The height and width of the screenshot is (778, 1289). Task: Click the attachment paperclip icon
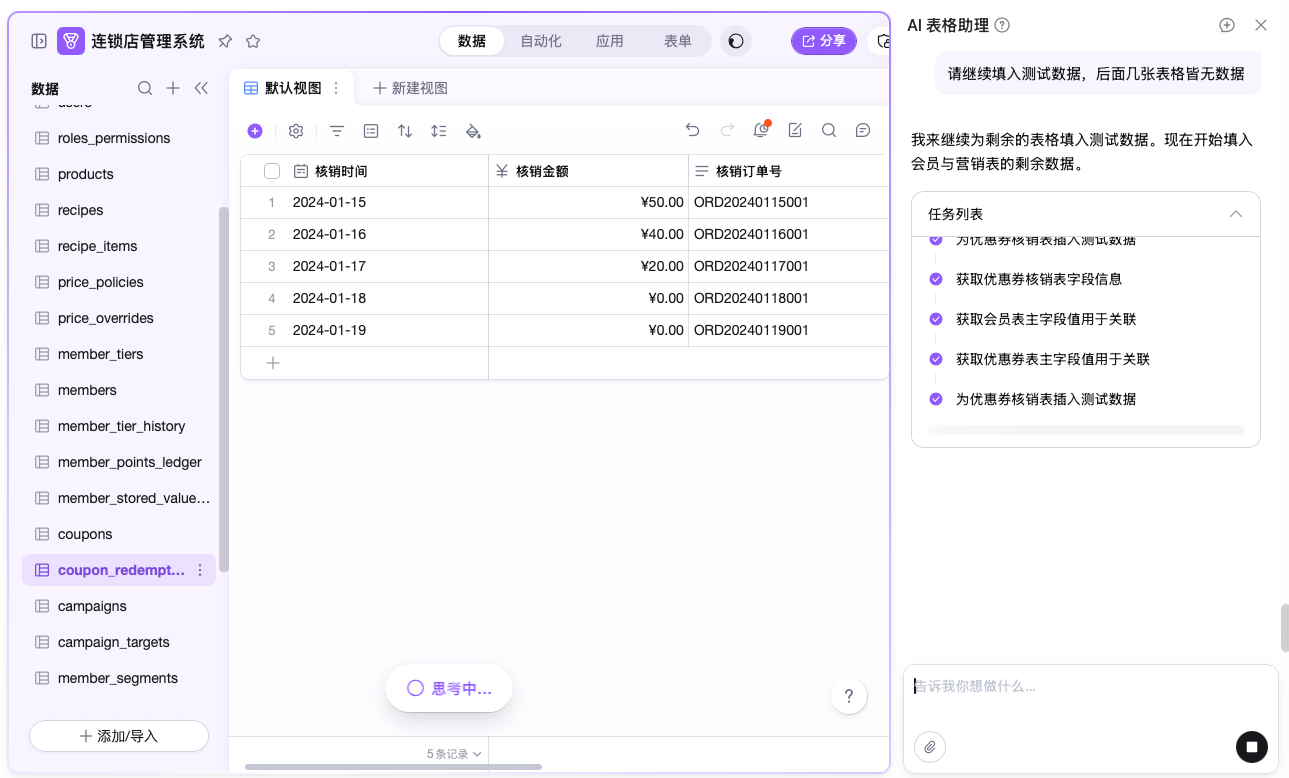[x=930, y=747]
